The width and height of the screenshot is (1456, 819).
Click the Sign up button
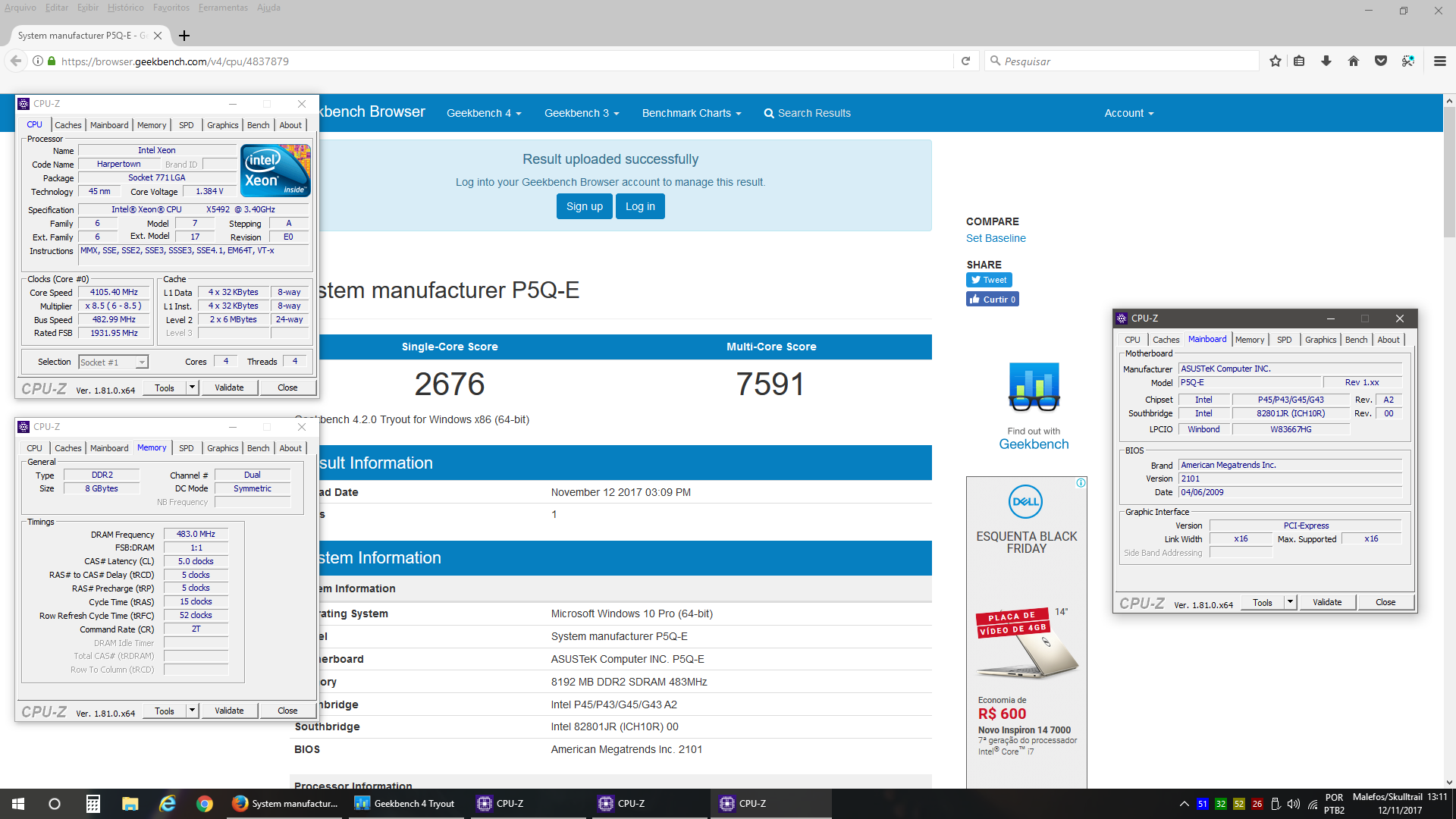[585, 206]
